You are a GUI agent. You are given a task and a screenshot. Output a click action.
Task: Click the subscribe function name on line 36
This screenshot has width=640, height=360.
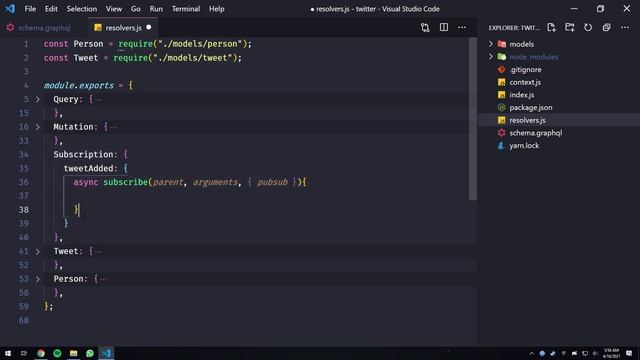click(x=125, y=182)
